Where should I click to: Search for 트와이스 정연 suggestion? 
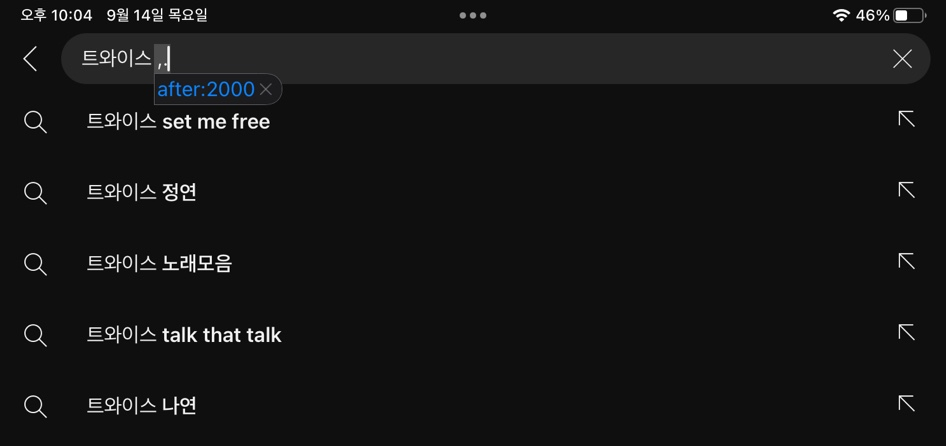142,193
